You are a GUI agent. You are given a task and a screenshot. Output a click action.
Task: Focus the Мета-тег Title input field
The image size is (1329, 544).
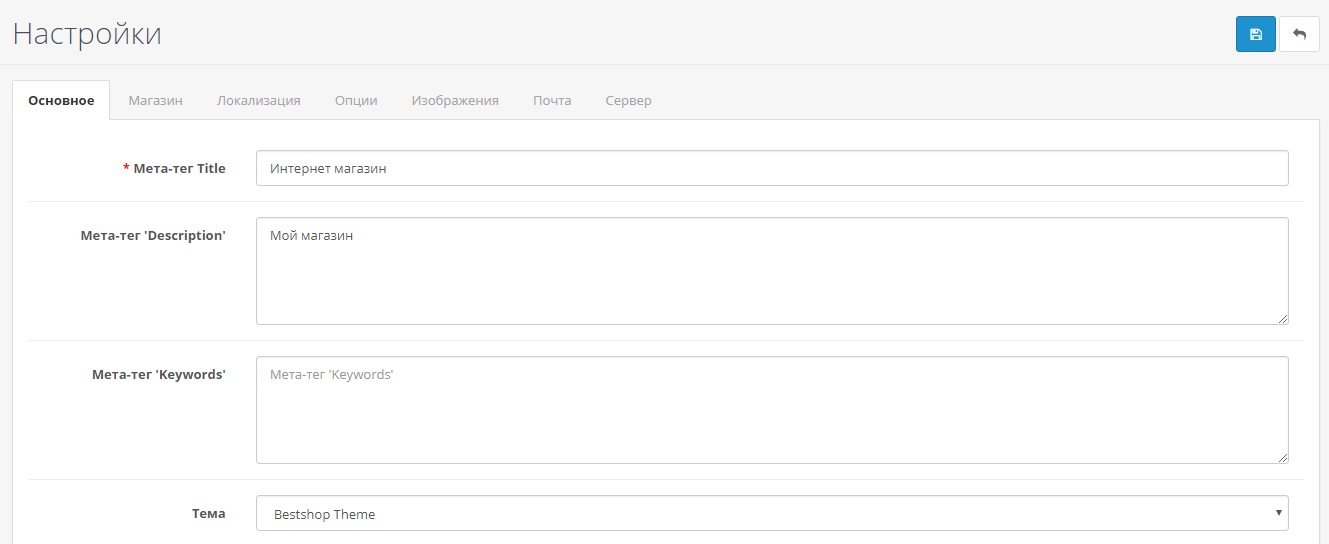pyautogui.click(x=771, y=169)
